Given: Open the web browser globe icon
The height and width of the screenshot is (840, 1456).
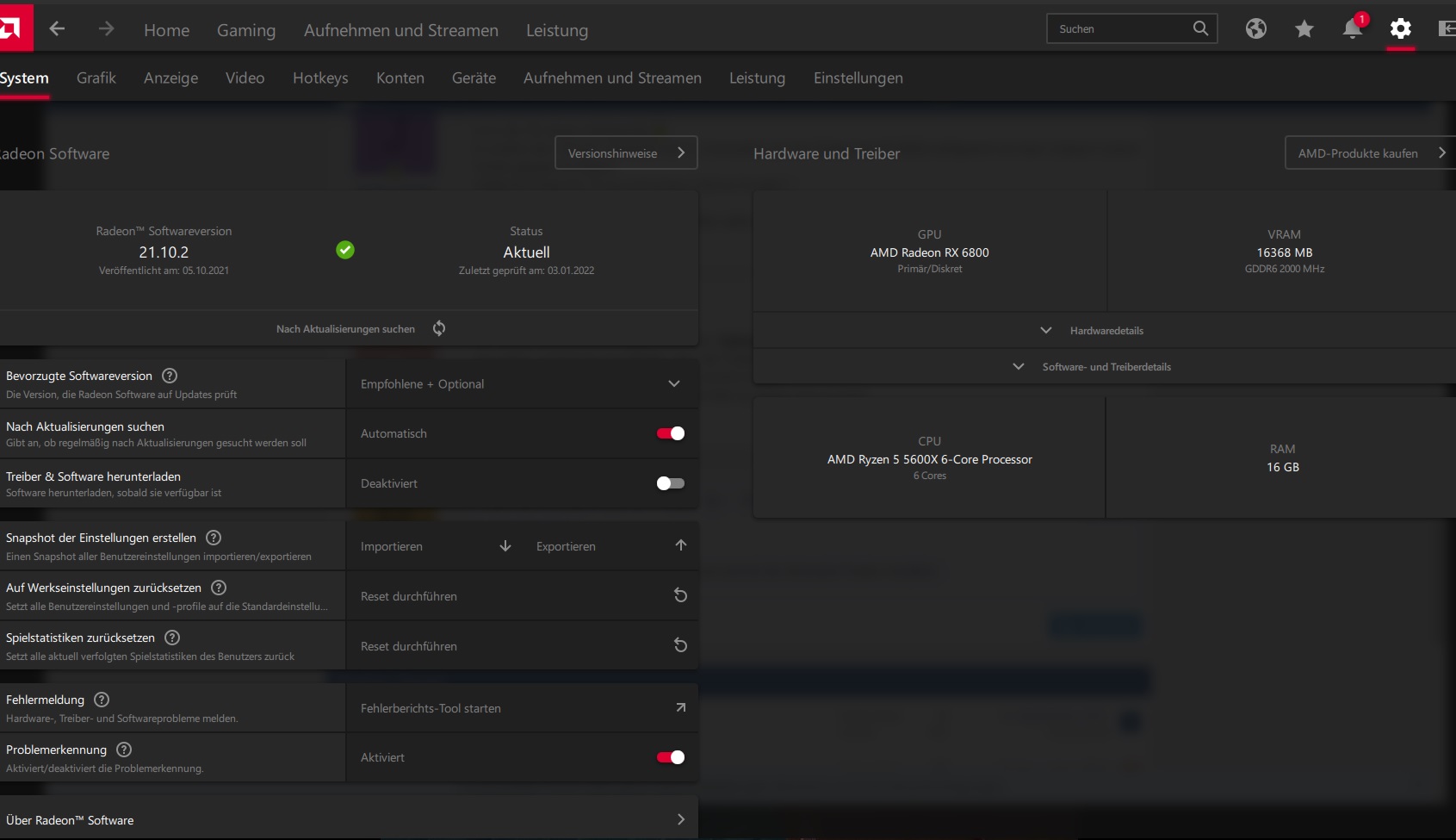Looking at the screenshot, I should click(x=1255, y=28).
